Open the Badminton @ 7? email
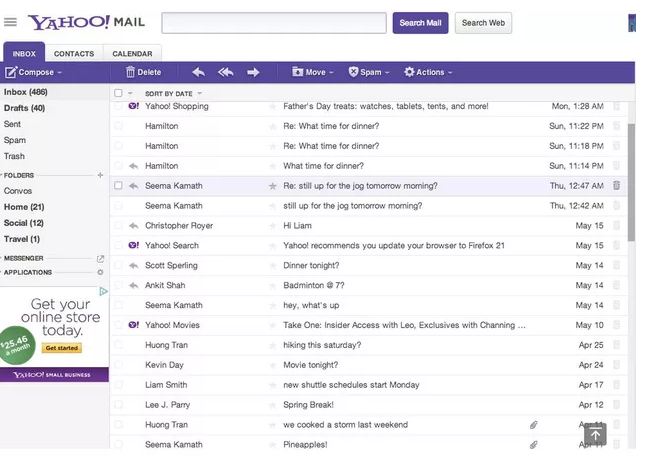Screen dimensions: 647x467 tap(368, 285)
